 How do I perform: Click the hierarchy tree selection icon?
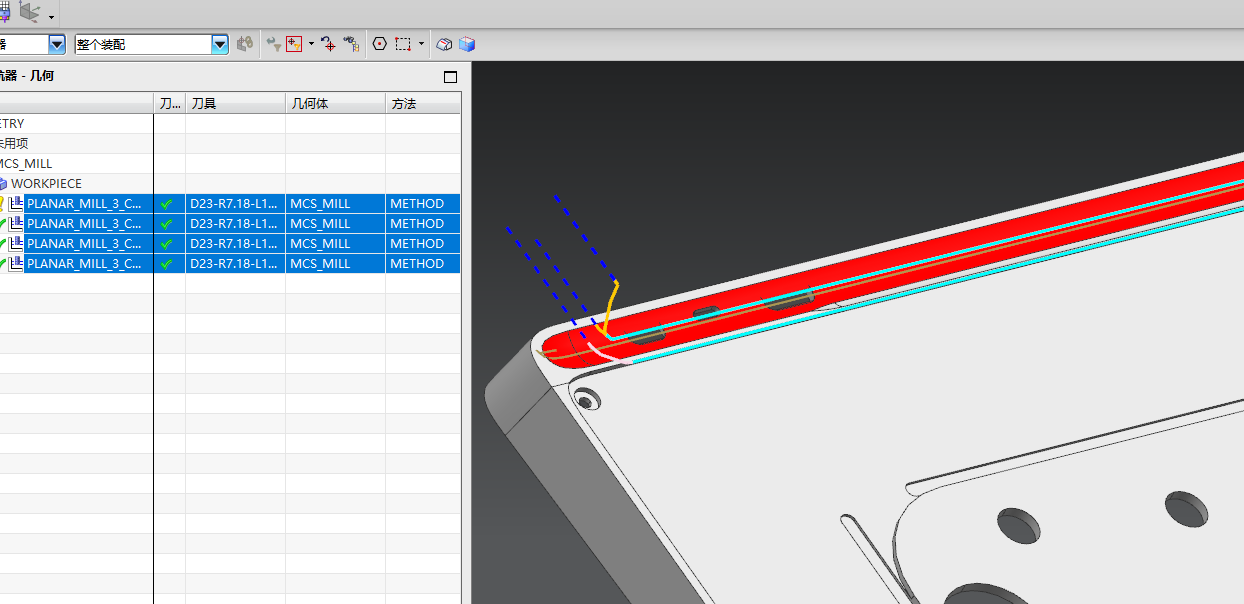coord(351,44)
